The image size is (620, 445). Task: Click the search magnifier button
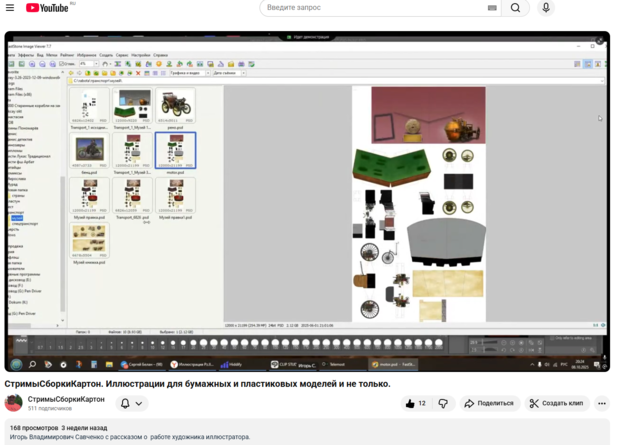[515, 8]
